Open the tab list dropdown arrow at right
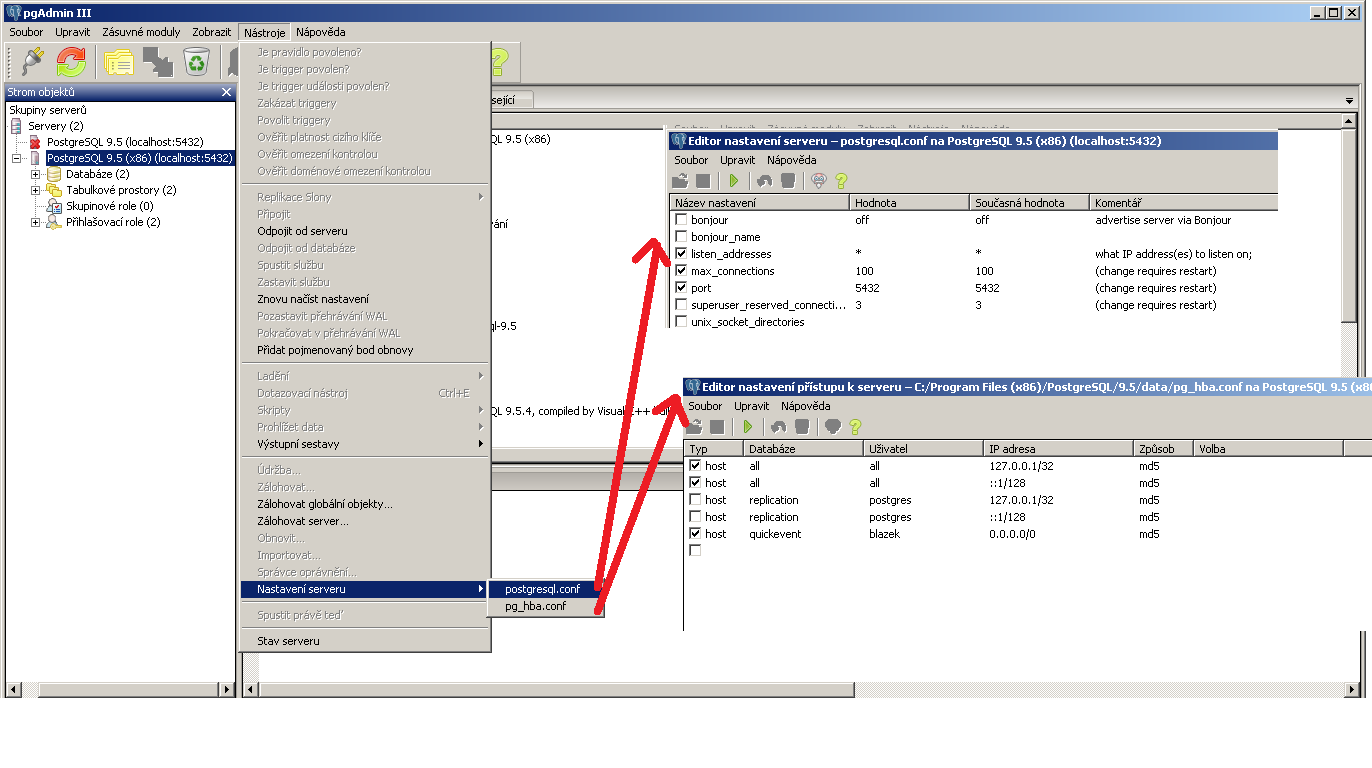This screenshot has width=1372, height=768. pyautogui.click(x=1349, y=102)
